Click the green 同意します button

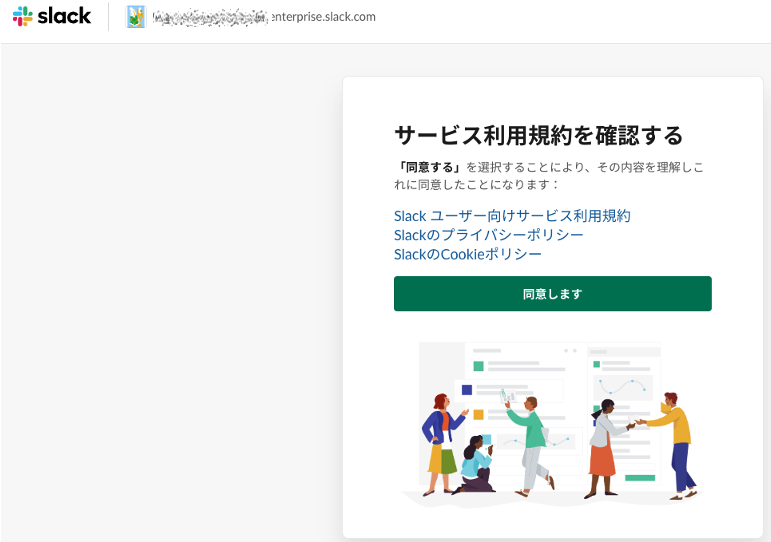click(553, 294)
